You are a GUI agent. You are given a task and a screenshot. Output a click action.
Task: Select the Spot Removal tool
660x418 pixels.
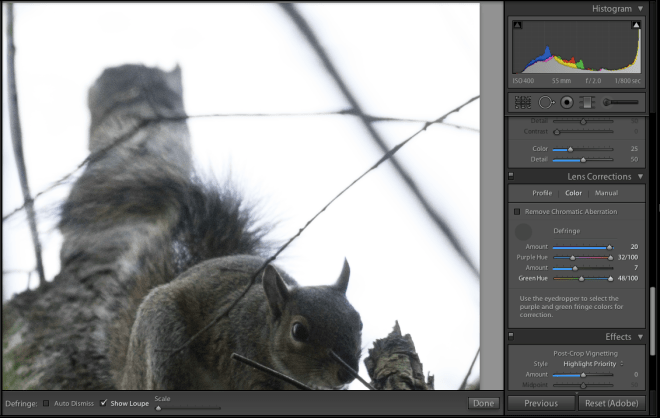point(545,102)
